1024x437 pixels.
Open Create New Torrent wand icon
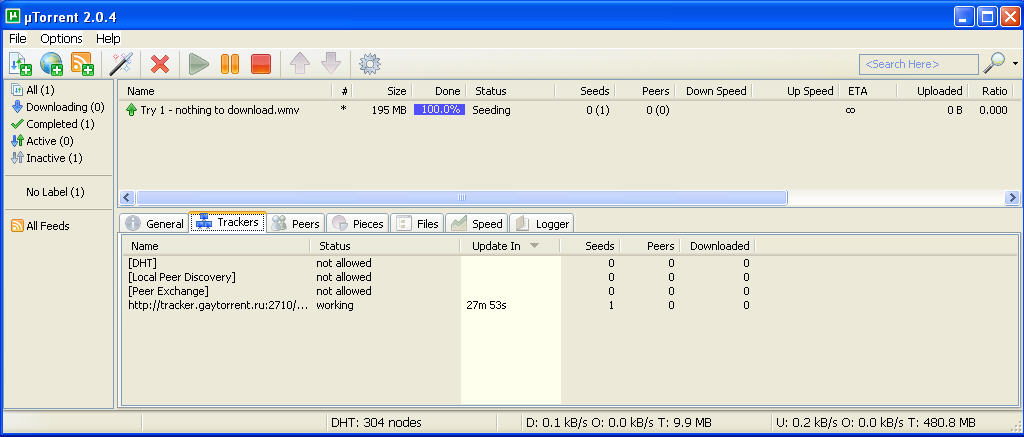121,64
